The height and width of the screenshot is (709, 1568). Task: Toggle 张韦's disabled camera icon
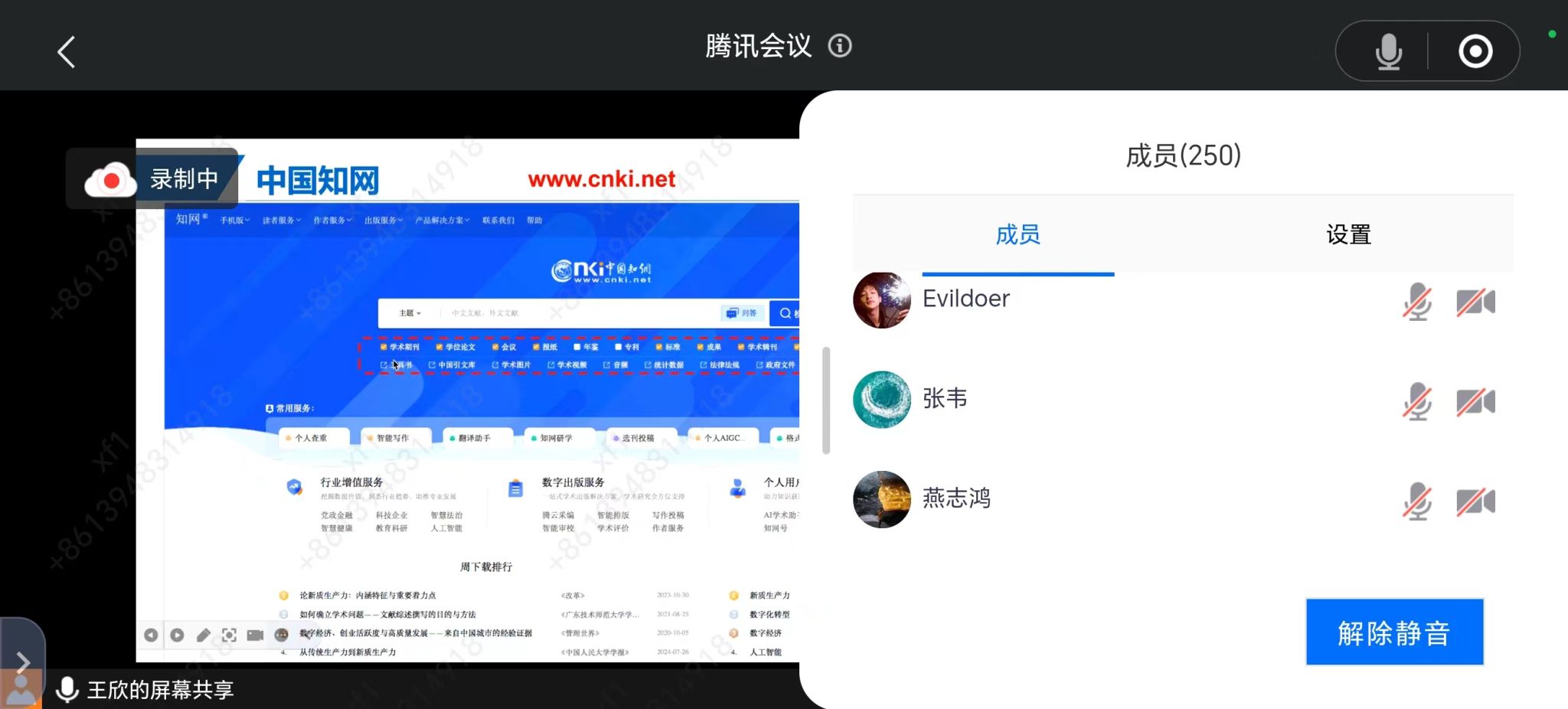tap(1475, 401)
